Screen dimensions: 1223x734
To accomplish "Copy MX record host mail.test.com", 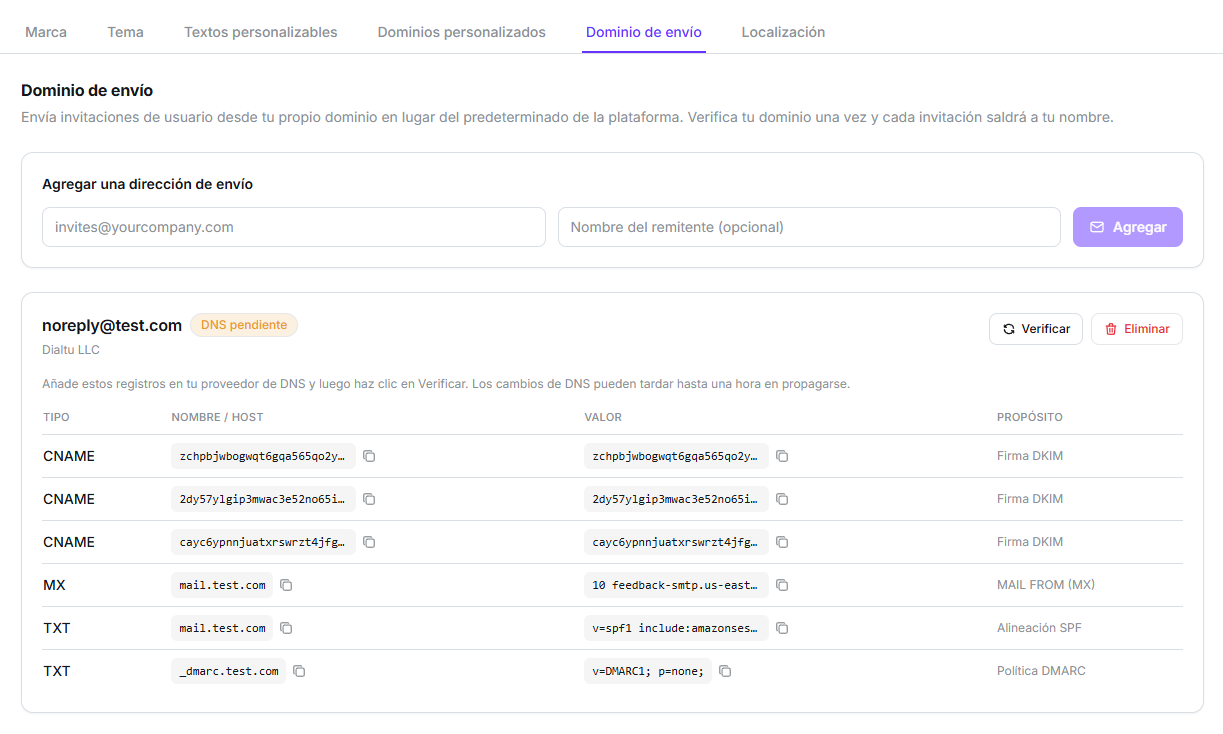I will tap(286, 585).
